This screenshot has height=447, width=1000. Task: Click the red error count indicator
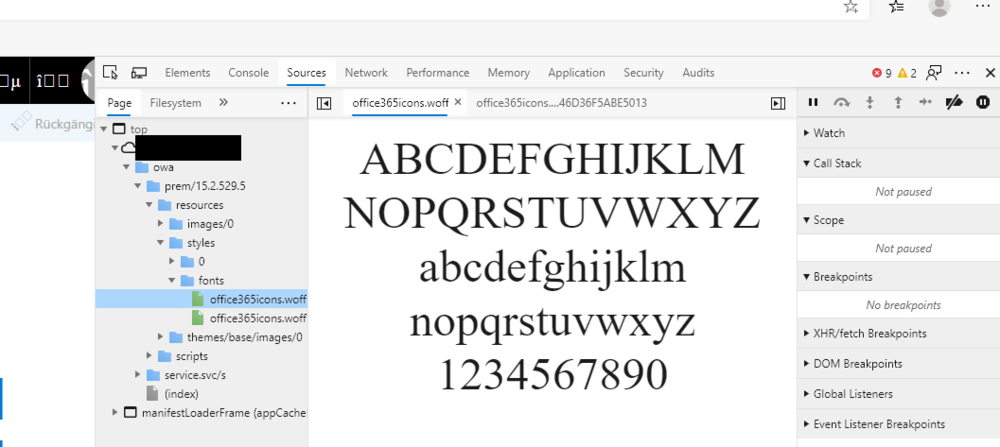pyautogui.click(x=882, y=73)
